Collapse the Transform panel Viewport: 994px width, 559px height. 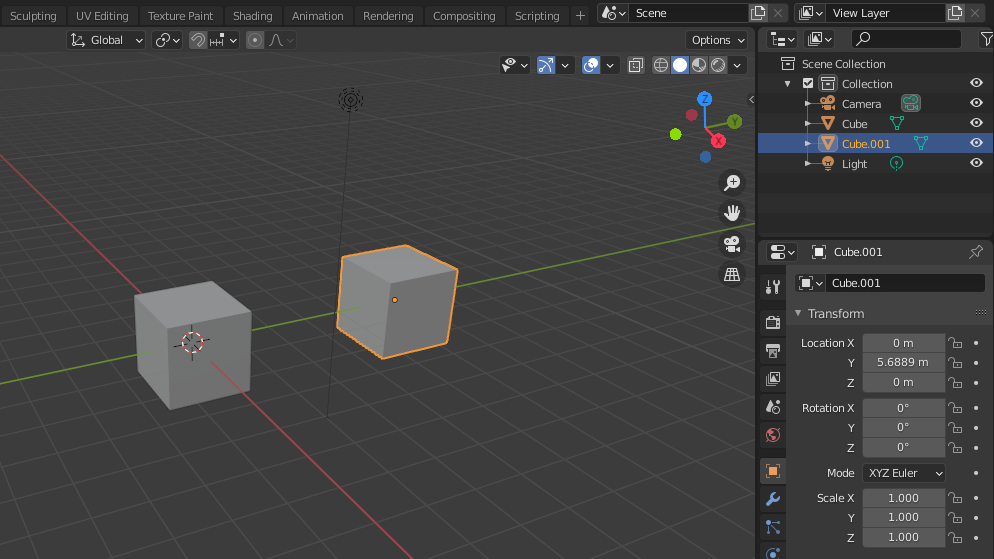click(x=798, y=313)
